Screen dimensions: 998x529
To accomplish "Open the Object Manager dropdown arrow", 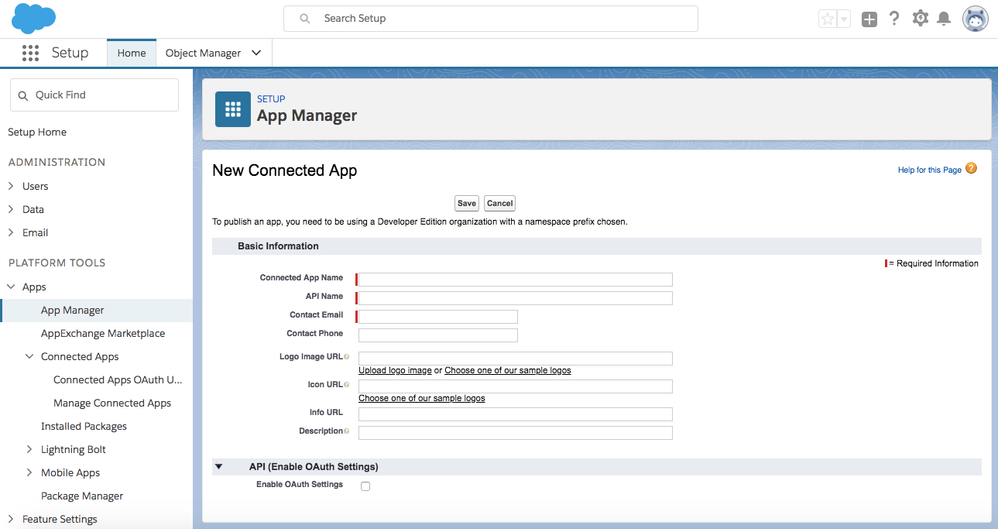I will pyautogui.click(x=256, y=53).
